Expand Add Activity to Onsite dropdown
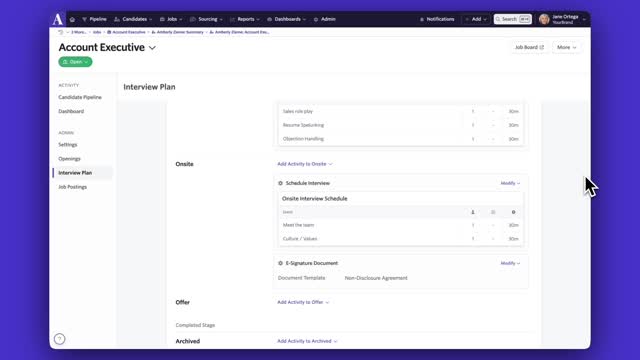The width and height of the screenshot is (640, 360). coord(305,164)
